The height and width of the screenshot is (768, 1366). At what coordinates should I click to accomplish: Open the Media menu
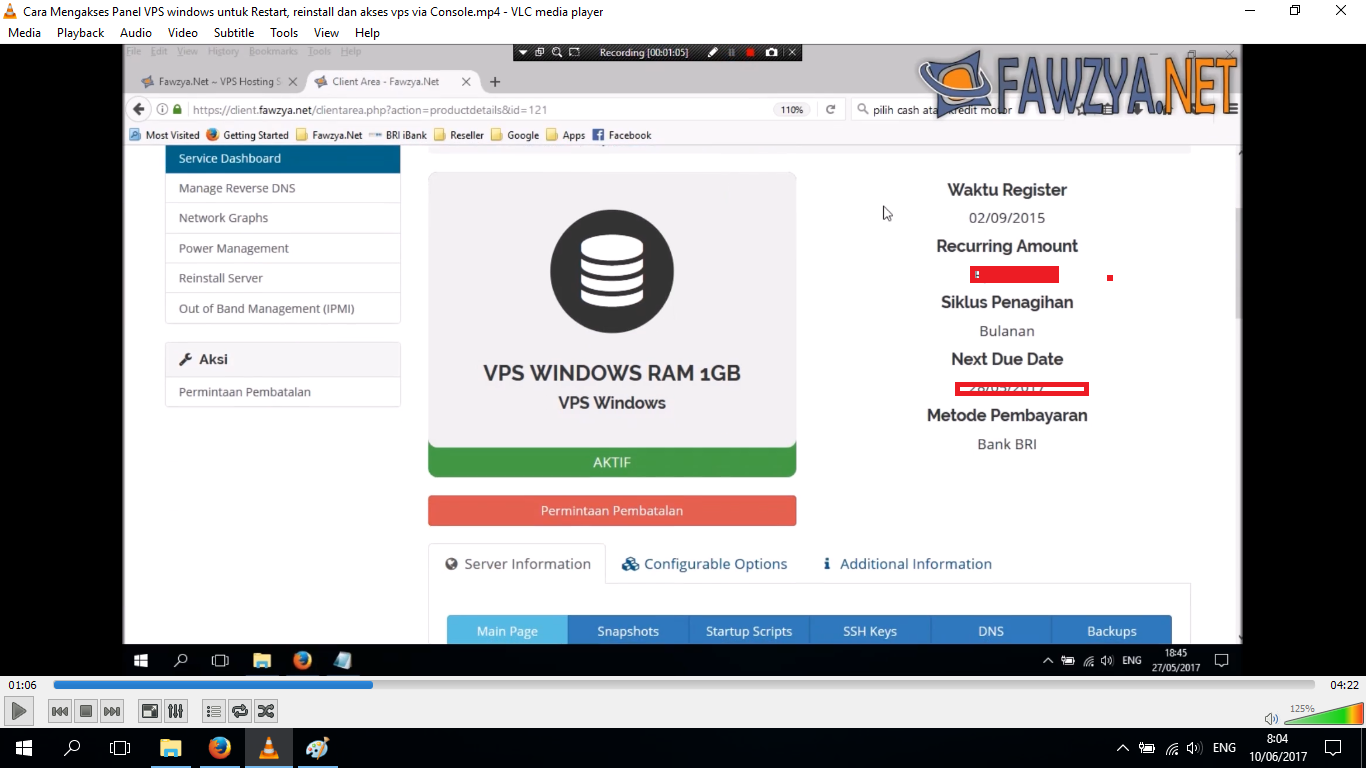point(25,33)
